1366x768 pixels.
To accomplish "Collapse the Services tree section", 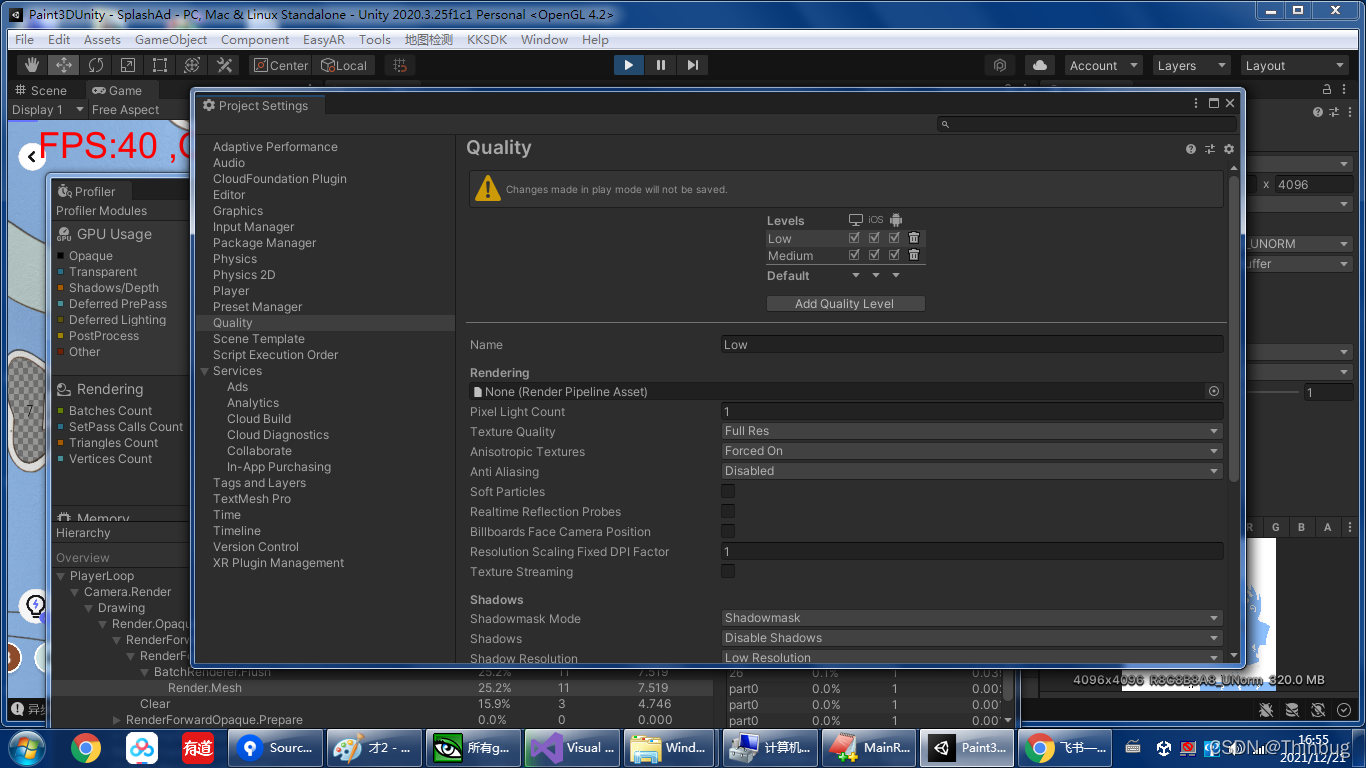I will (205, 371).
